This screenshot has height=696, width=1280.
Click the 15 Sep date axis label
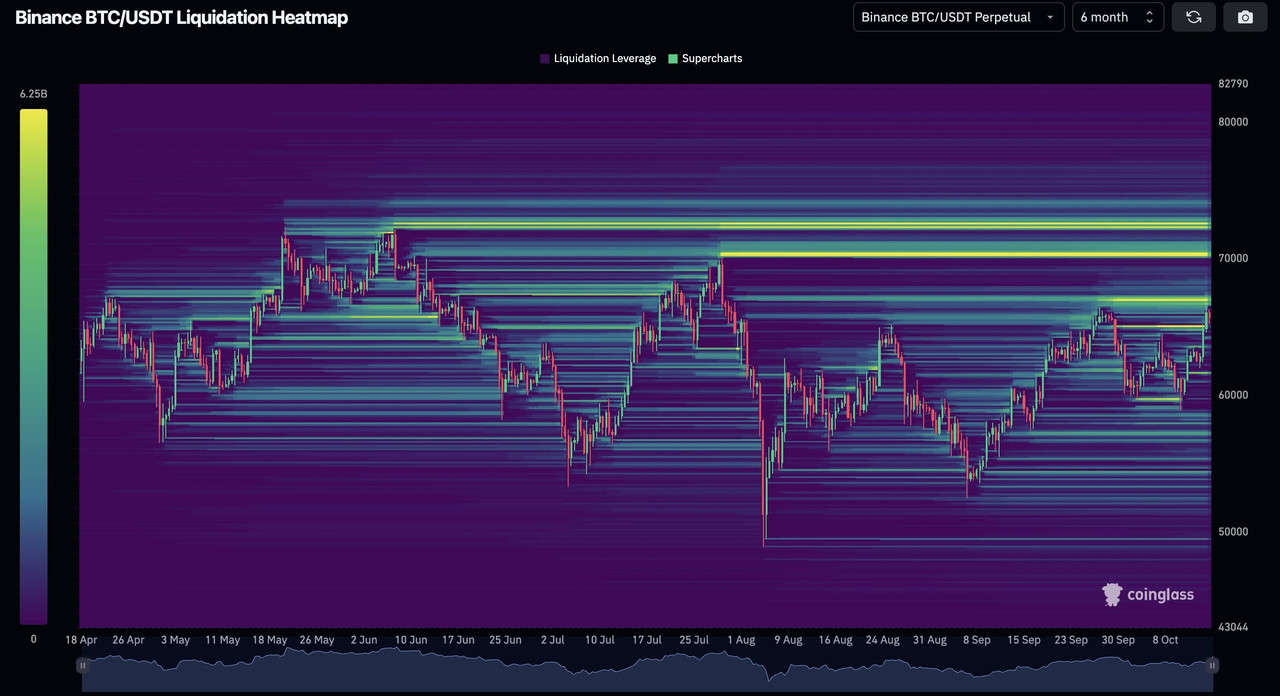coord(1024,640)
